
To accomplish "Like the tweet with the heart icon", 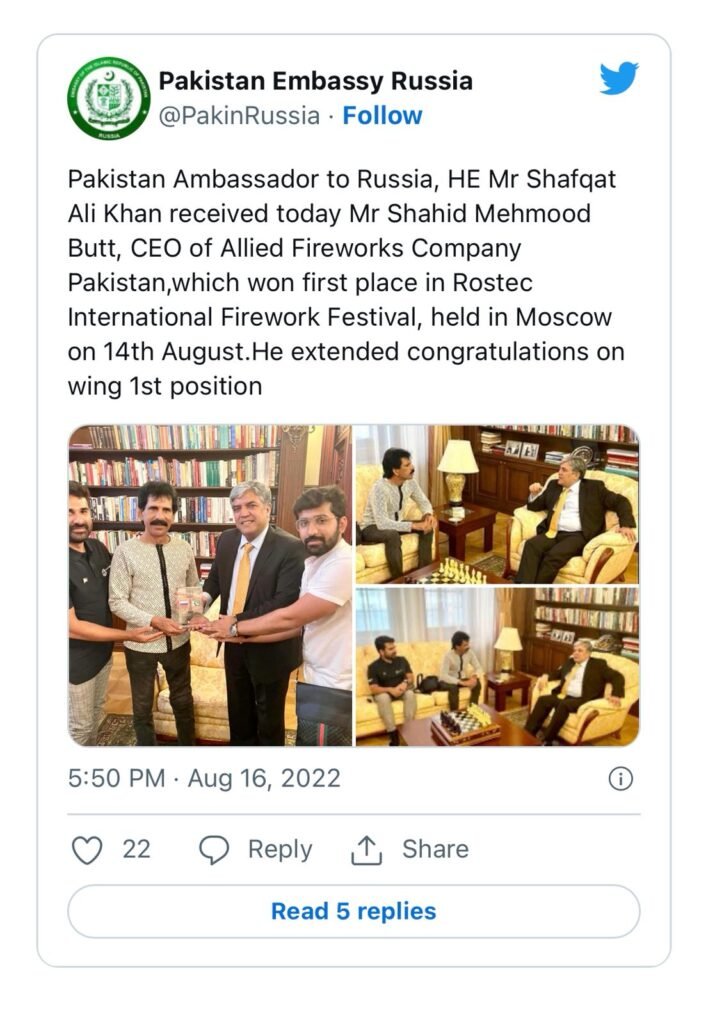I will tap(89, 849).
